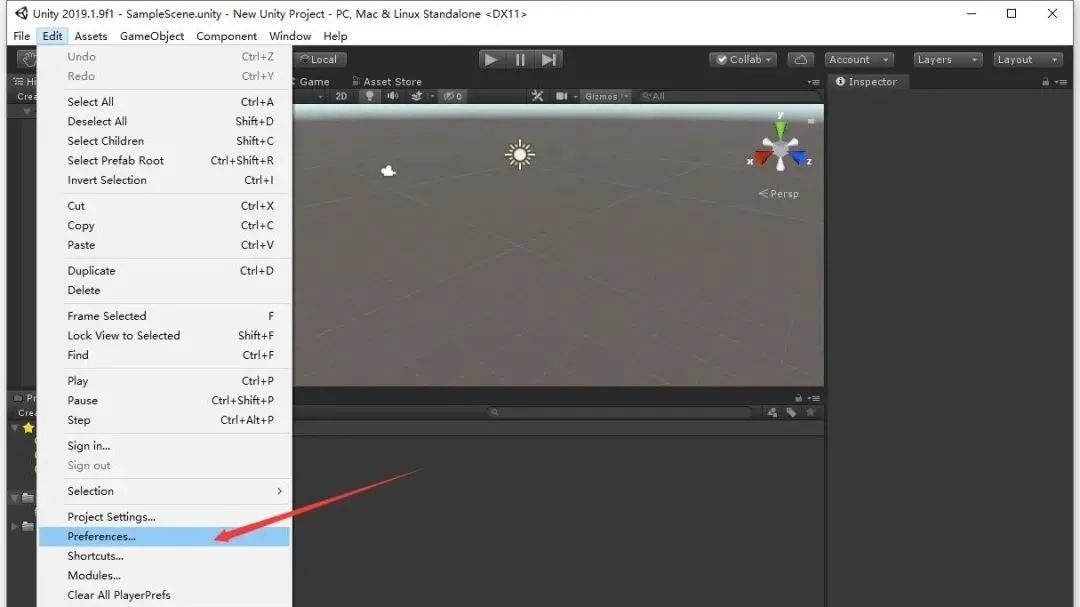
Task: Click the Step frame button
Action: click(548, 58)
